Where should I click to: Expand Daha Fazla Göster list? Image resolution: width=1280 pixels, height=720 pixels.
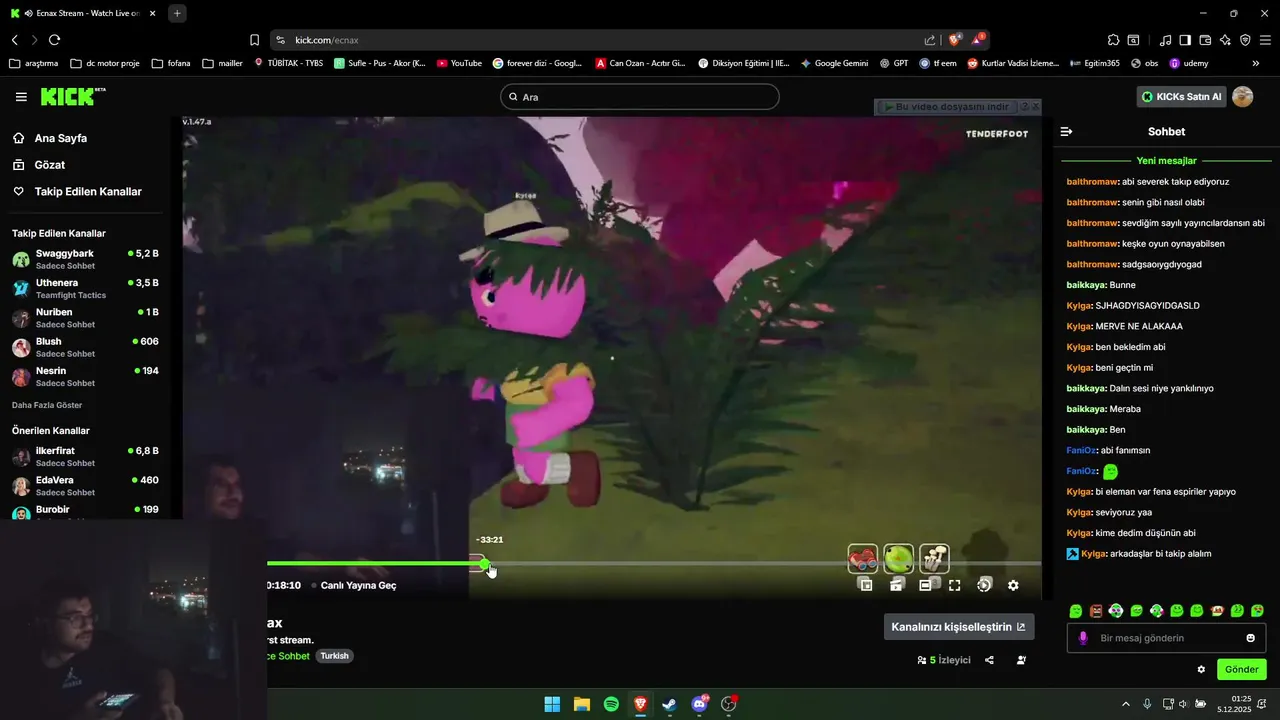(x=47, y=405)
